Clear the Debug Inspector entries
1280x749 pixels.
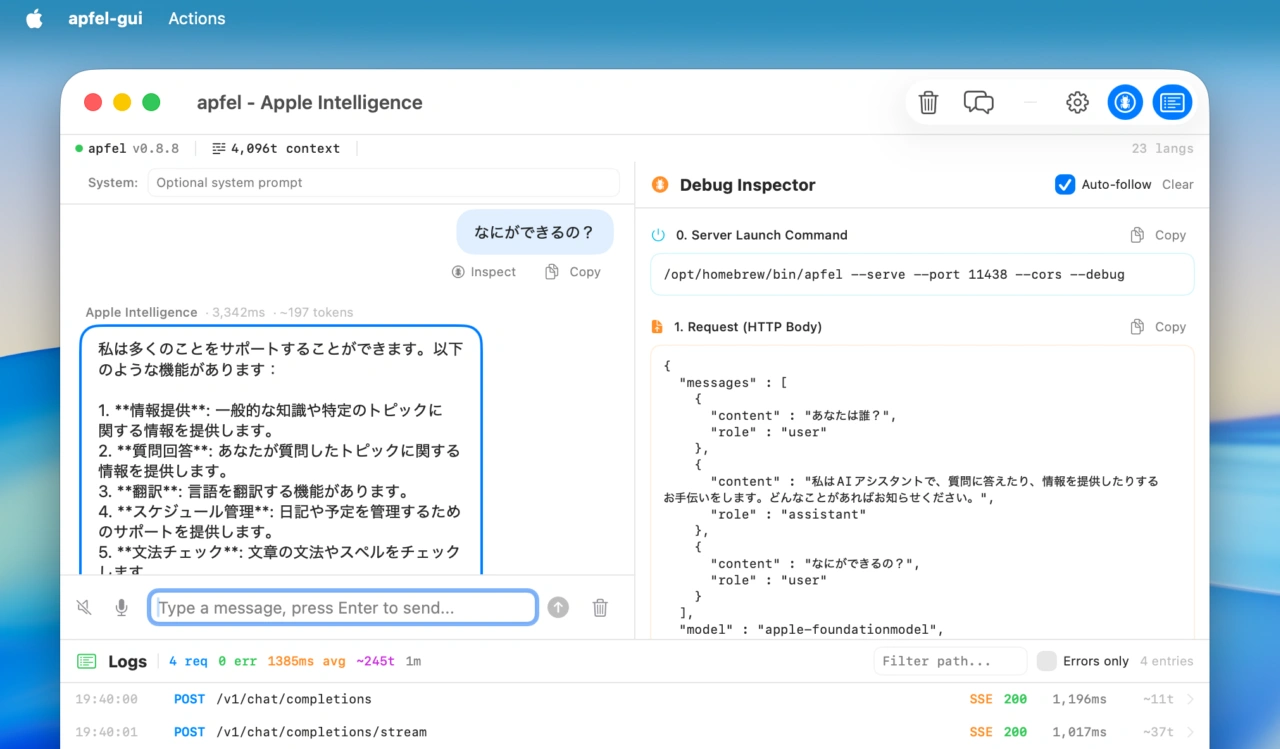click(1177, 184)
